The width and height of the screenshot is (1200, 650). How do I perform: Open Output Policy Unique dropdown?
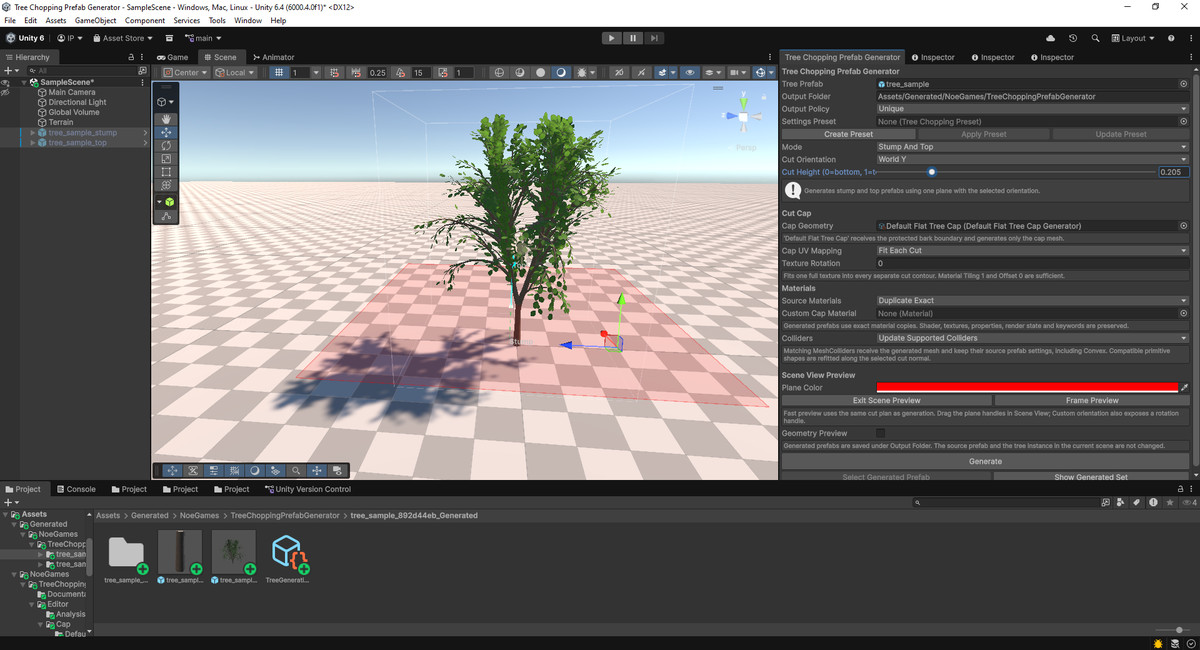pyautogui.click(x=1032, y=109)
